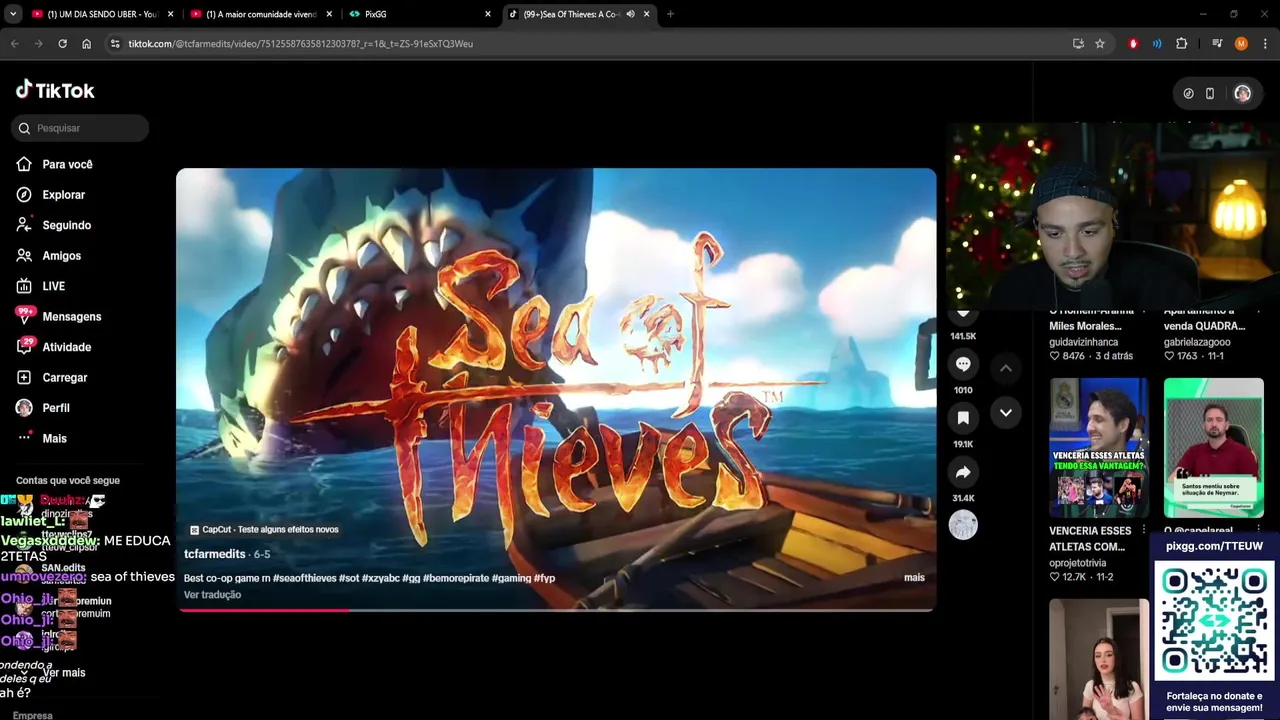Focus the Pesquisar search field
The image size is (1280, 720).
80,128
